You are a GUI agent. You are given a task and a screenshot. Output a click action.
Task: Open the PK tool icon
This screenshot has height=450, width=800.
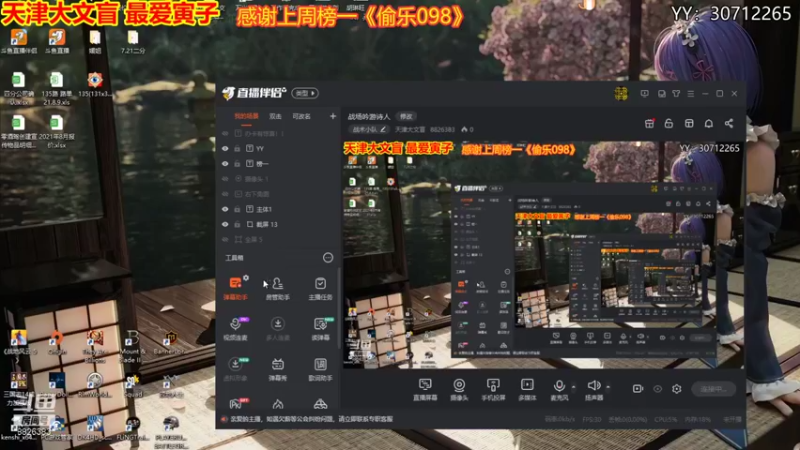click(236, 404)
